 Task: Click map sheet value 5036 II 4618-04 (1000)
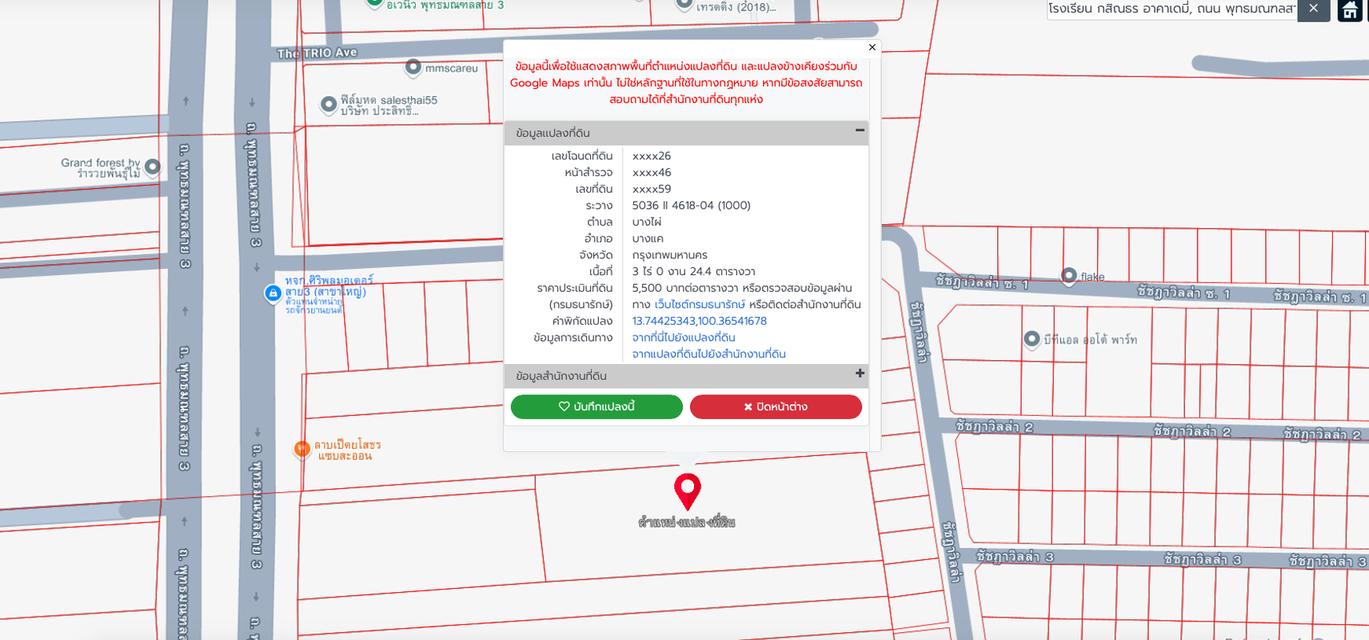tap(691, 205)
